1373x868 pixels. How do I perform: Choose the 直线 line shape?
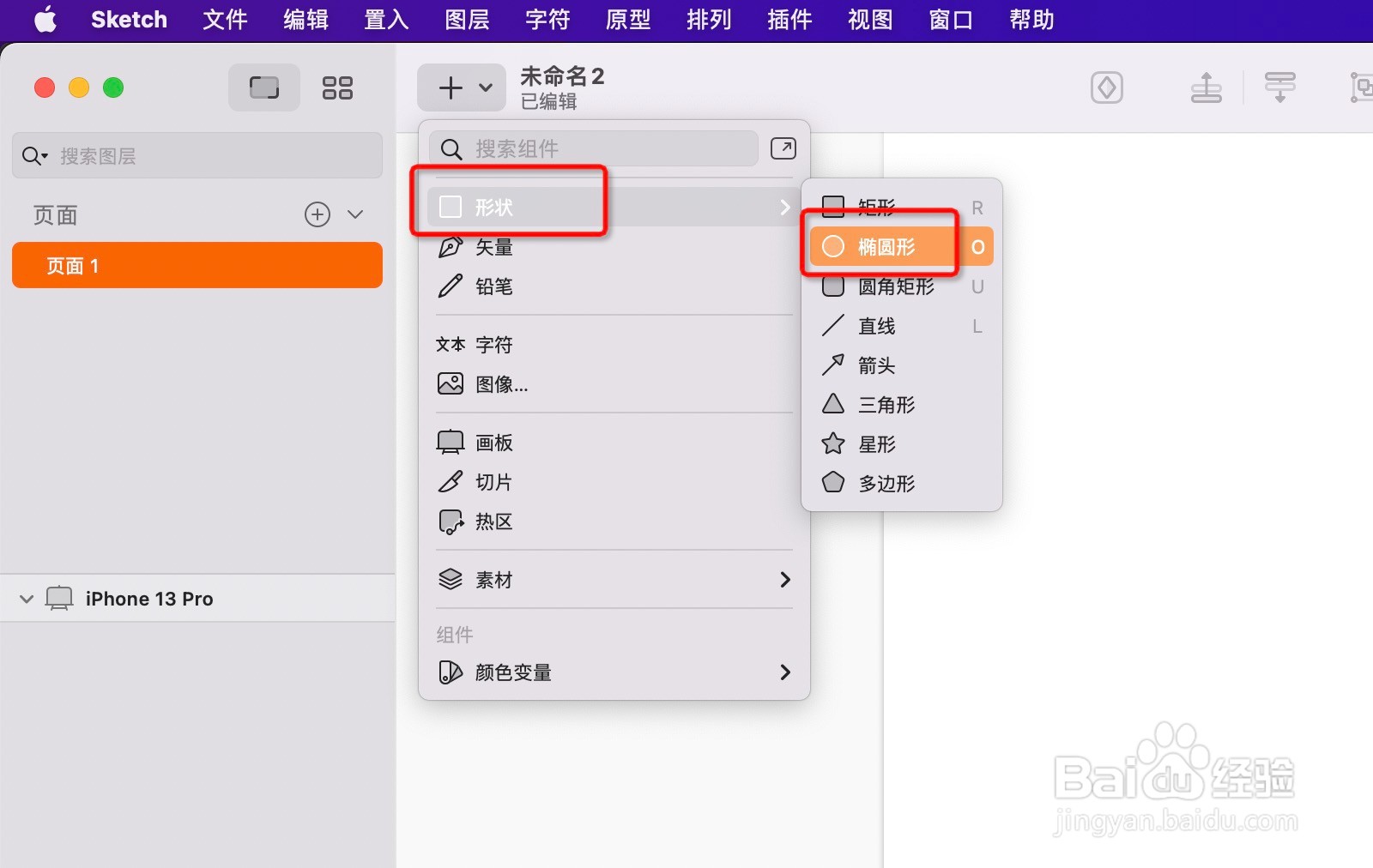click(x=902, y=326)
